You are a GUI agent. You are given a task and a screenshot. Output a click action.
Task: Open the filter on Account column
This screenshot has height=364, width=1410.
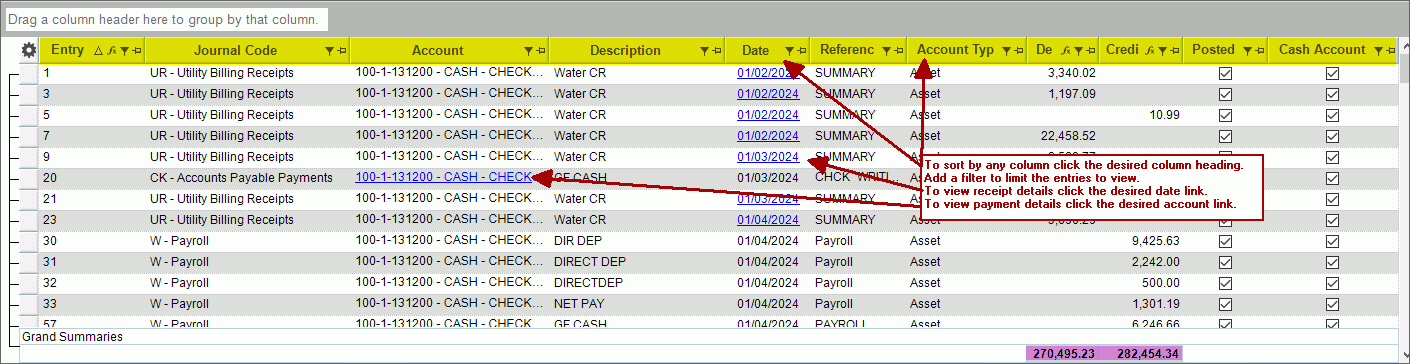[527, 51]
